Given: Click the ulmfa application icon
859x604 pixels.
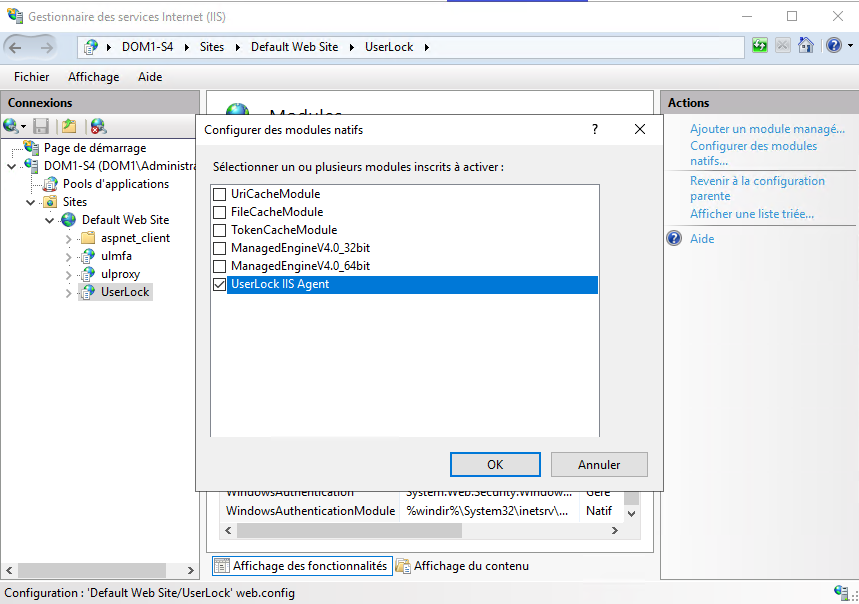Looking at the screenshot, I should (x=88, y=256).
